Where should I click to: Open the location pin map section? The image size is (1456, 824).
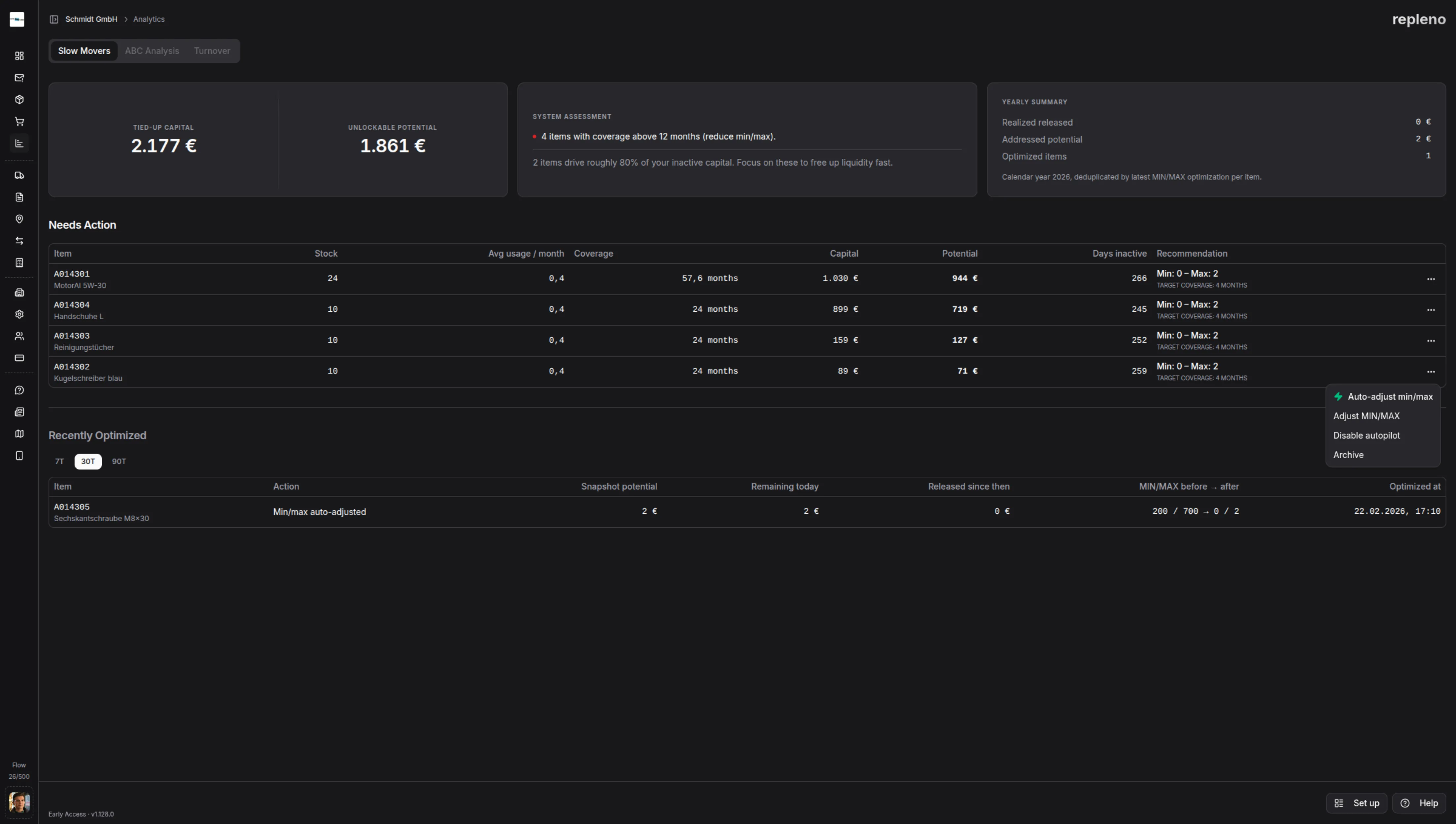click(x=19, y=219)
